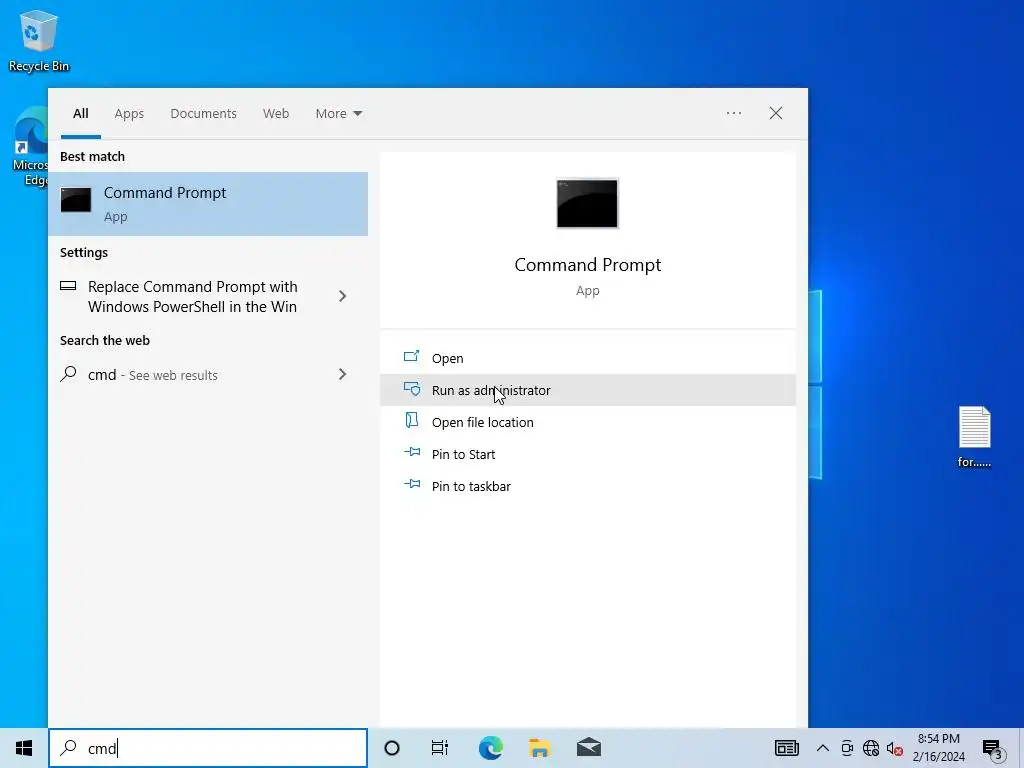Close the search panel with X

tap(776, 113)
